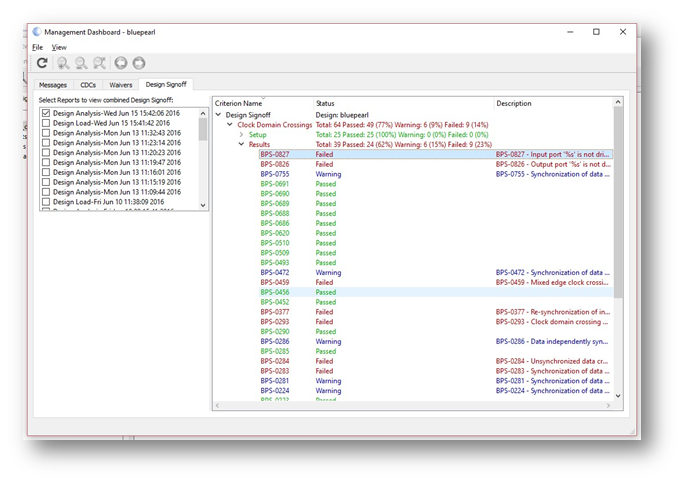Collapse the Clock Domain Crossings node
Screen dimensions: 684x483
coord(230,125)
